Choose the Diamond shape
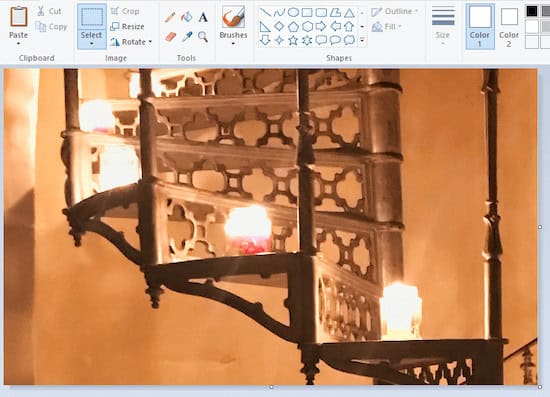550x397 pixels. pyautogui.click(x=279, y=26)
